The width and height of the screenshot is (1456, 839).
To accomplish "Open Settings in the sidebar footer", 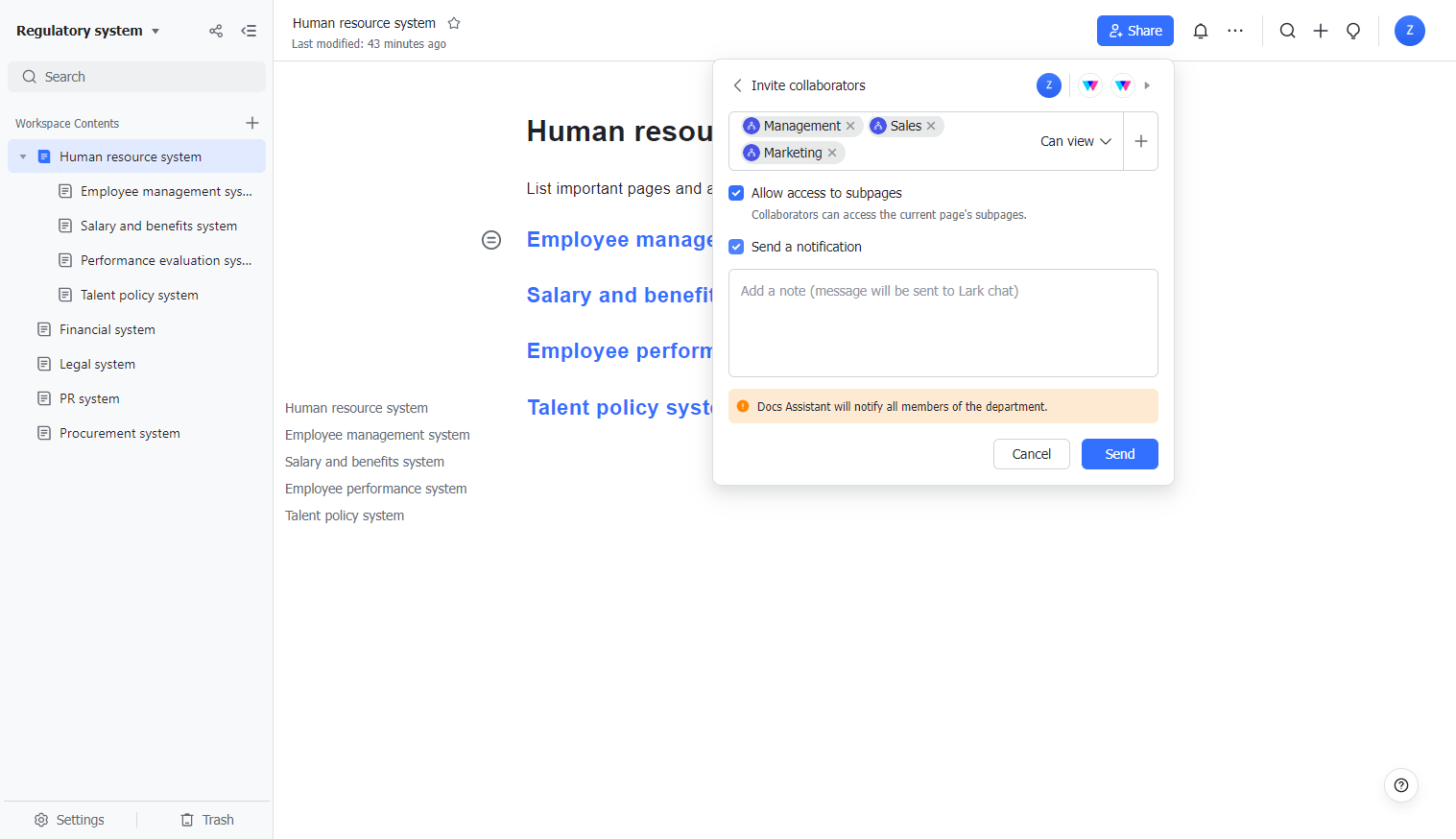I will pyautogui.click(x=69, y=820).
